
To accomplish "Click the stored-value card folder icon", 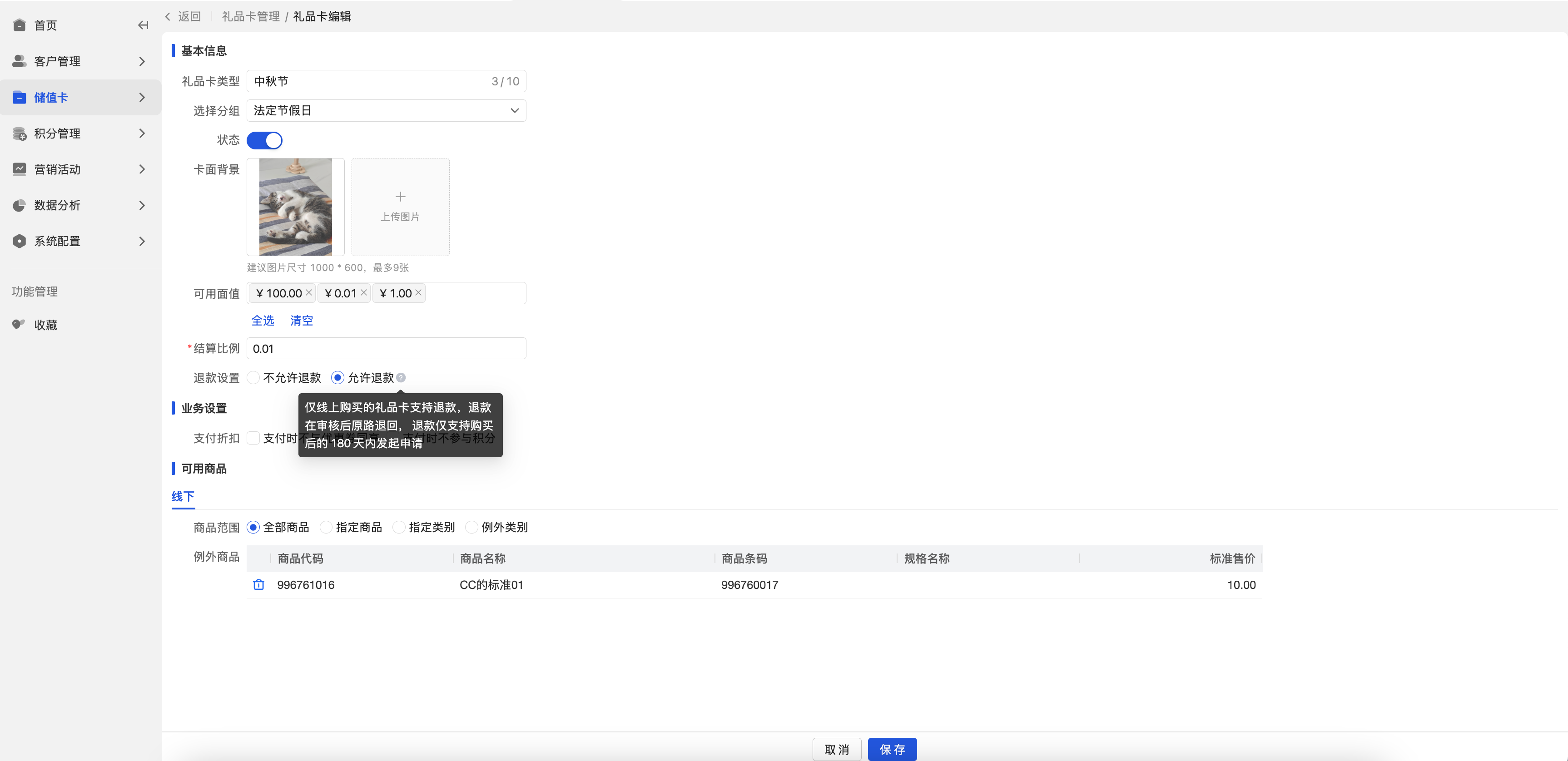I will pyautogui.click(x=20, y=97).
